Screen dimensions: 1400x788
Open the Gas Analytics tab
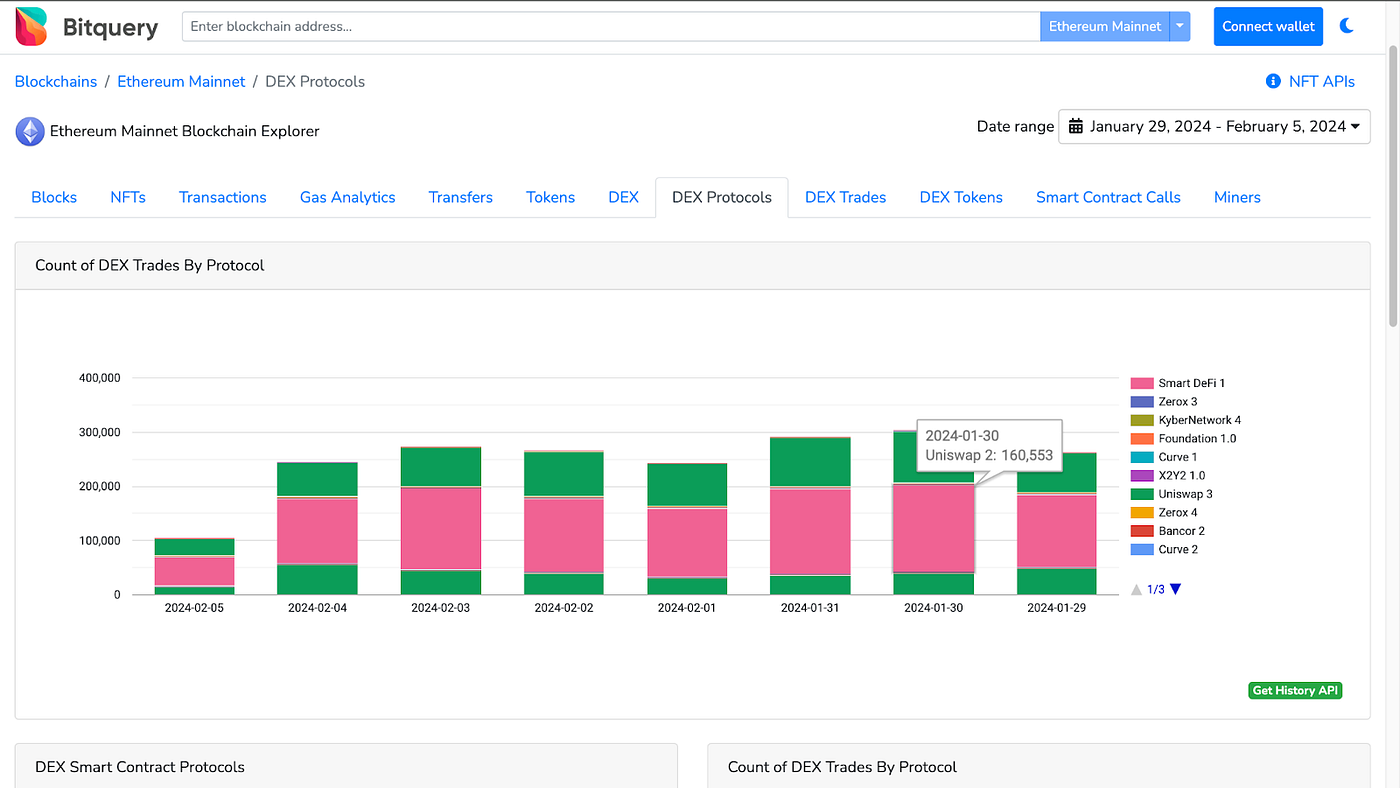[347, 197]
